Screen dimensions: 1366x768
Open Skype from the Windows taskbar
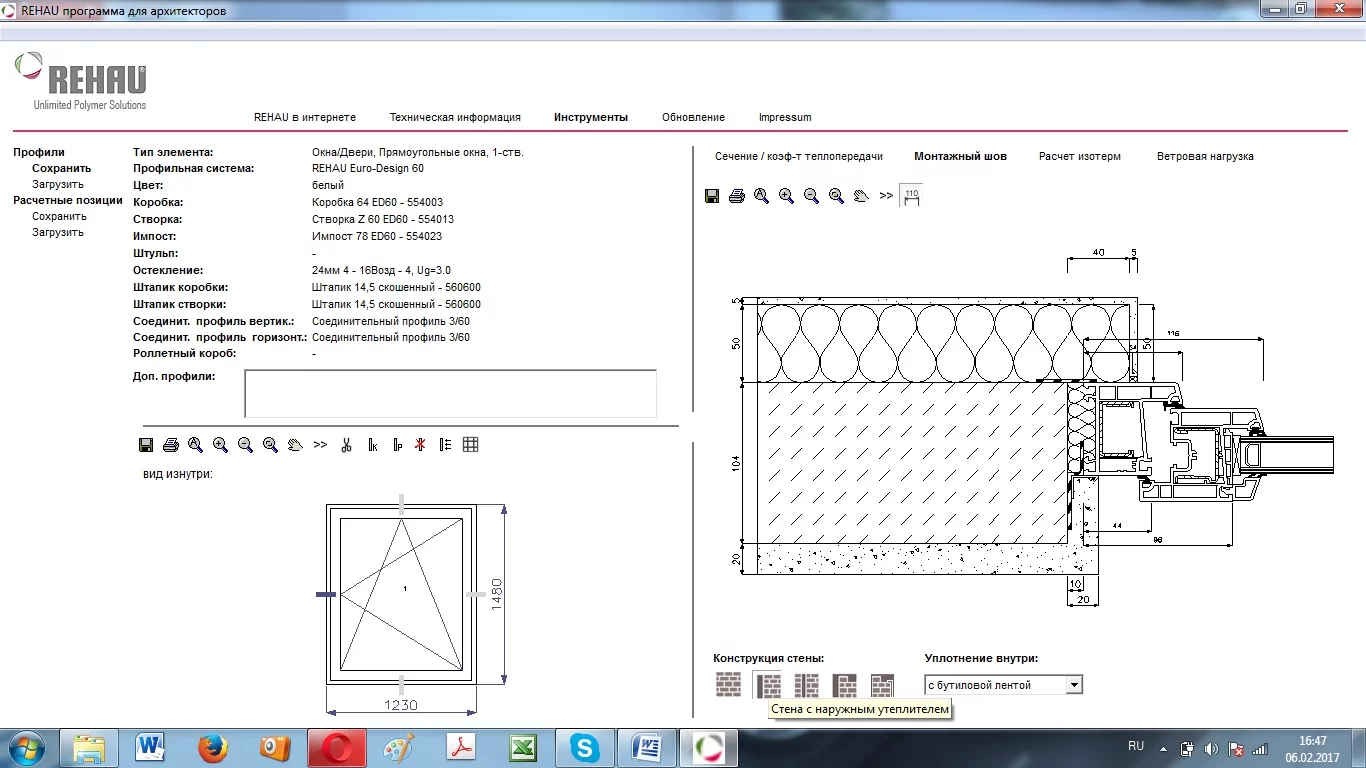pyautogui.click(x=583, y=747)
